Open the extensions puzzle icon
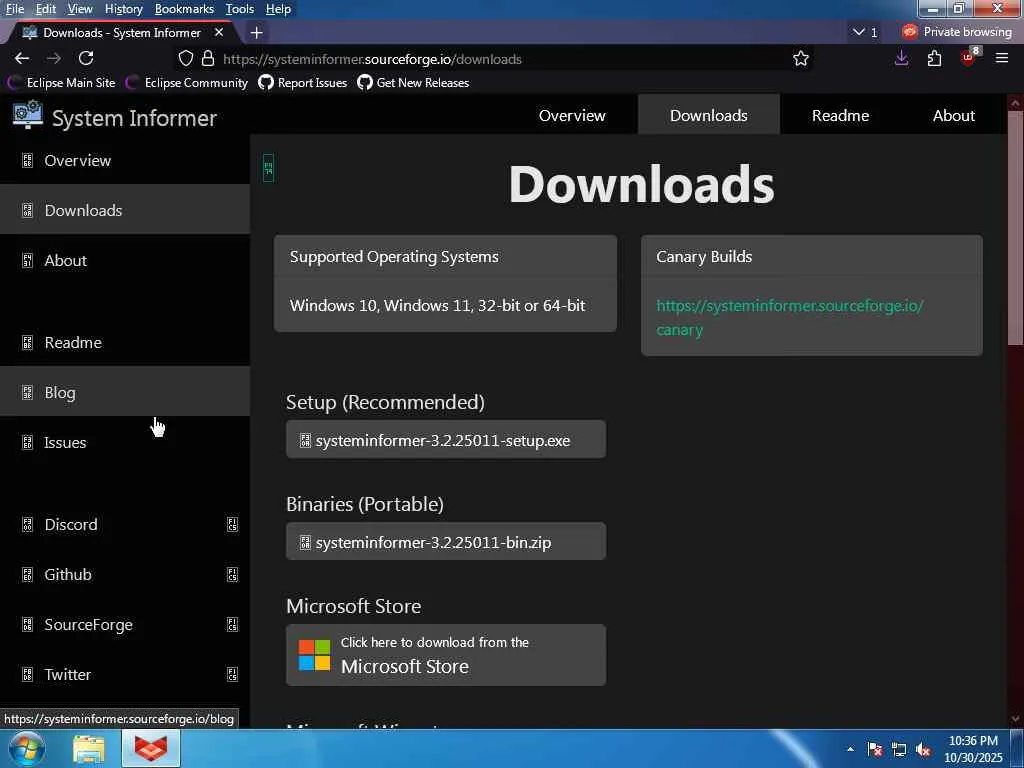This screenshot has height=768, width=1024. (935, 58)
